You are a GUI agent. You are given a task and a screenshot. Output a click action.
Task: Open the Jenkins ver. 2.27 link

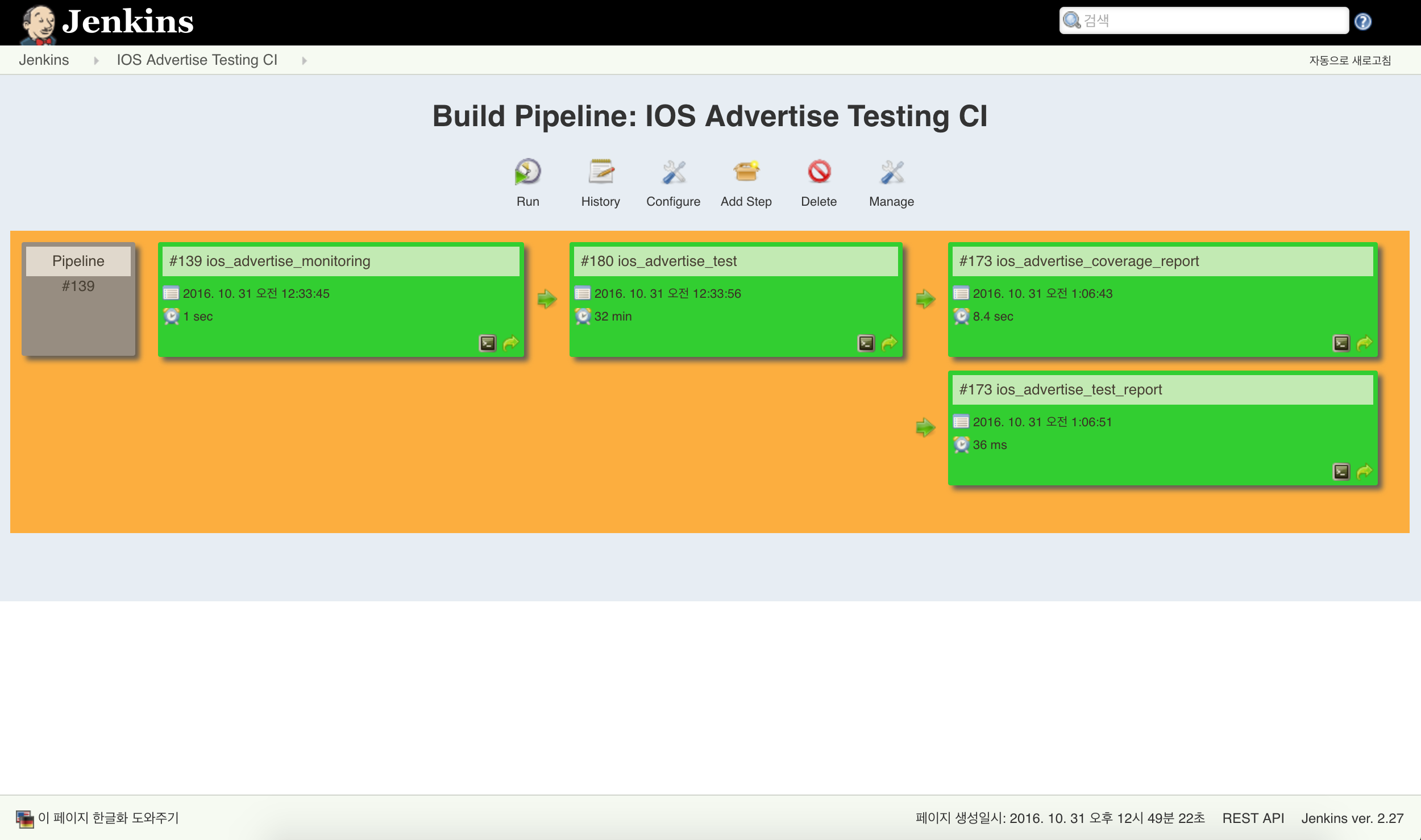point(1353,818)
